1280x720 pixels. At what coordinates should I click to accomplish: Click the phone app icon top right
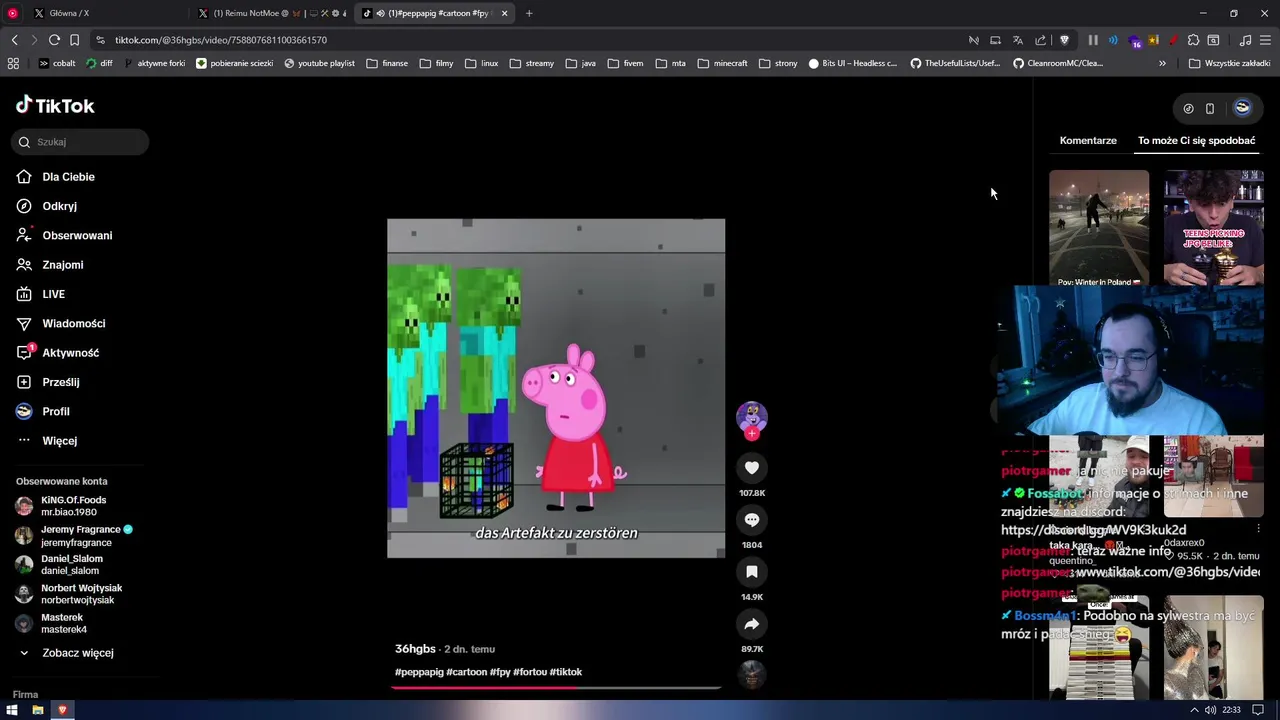pyautogui.click(x=1210, y=108)
